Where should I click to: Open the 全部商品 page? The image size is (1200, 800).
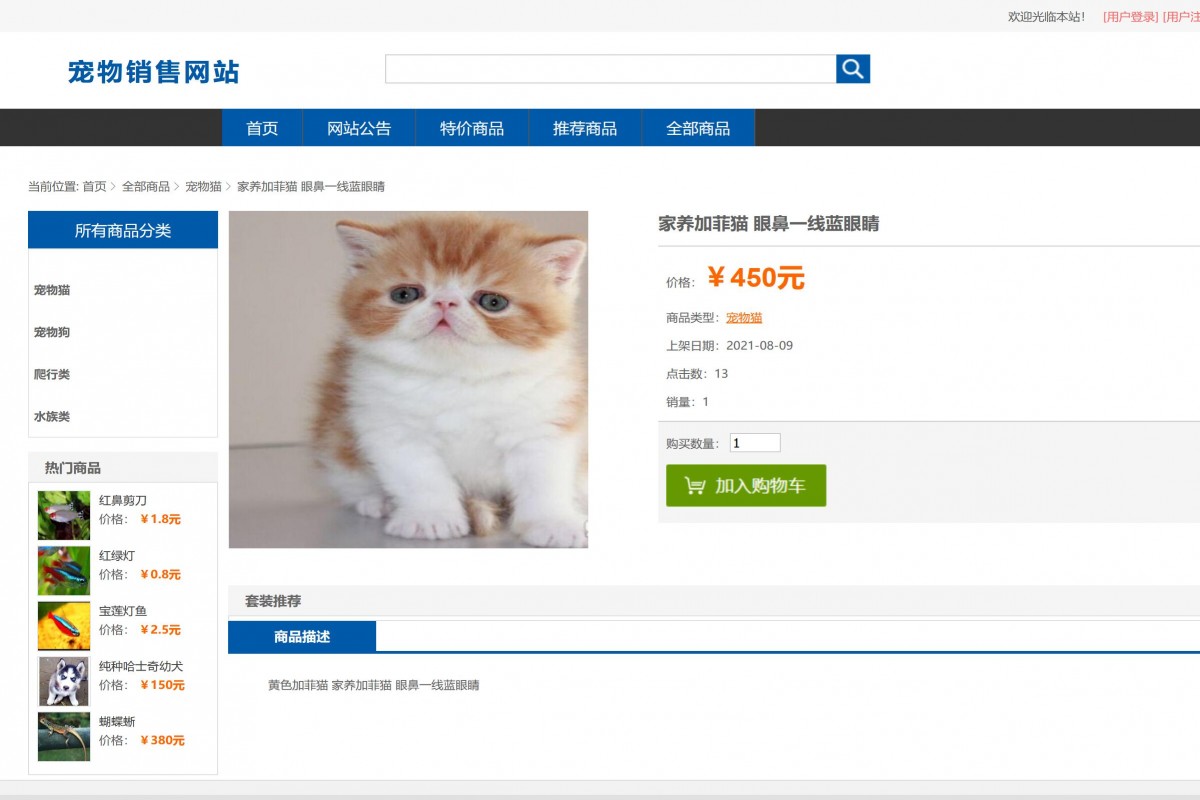(x=698, y=127)
